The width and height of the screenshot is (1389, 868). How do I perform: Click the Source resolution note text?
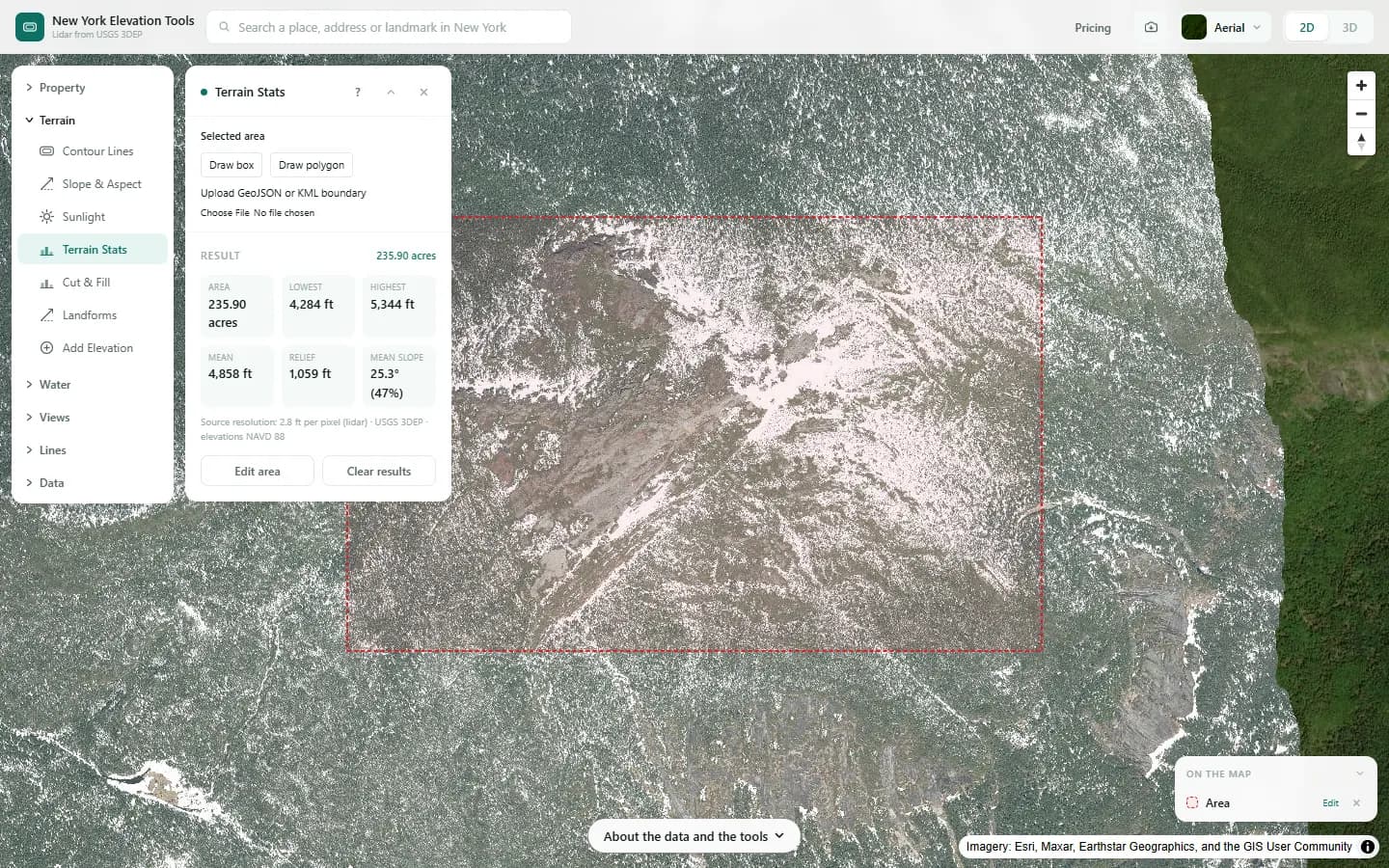(313, 429)
